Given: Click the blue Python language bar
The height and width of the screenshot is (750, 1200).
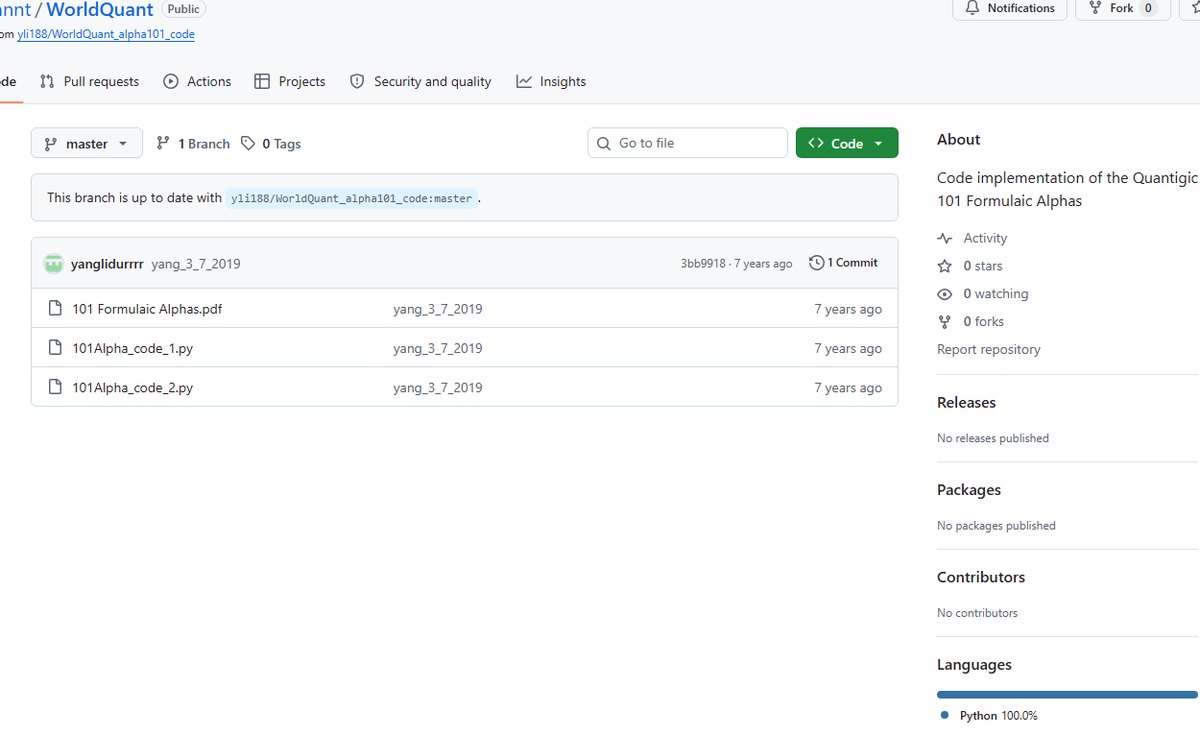Looking at the screenshot, I should click(x=1068, y=694).
